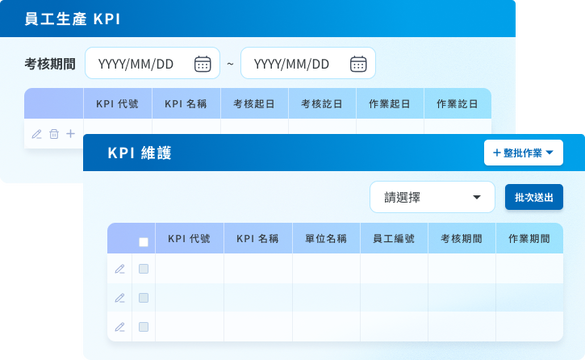Click 單位名稱 column header

click(326, 238)
